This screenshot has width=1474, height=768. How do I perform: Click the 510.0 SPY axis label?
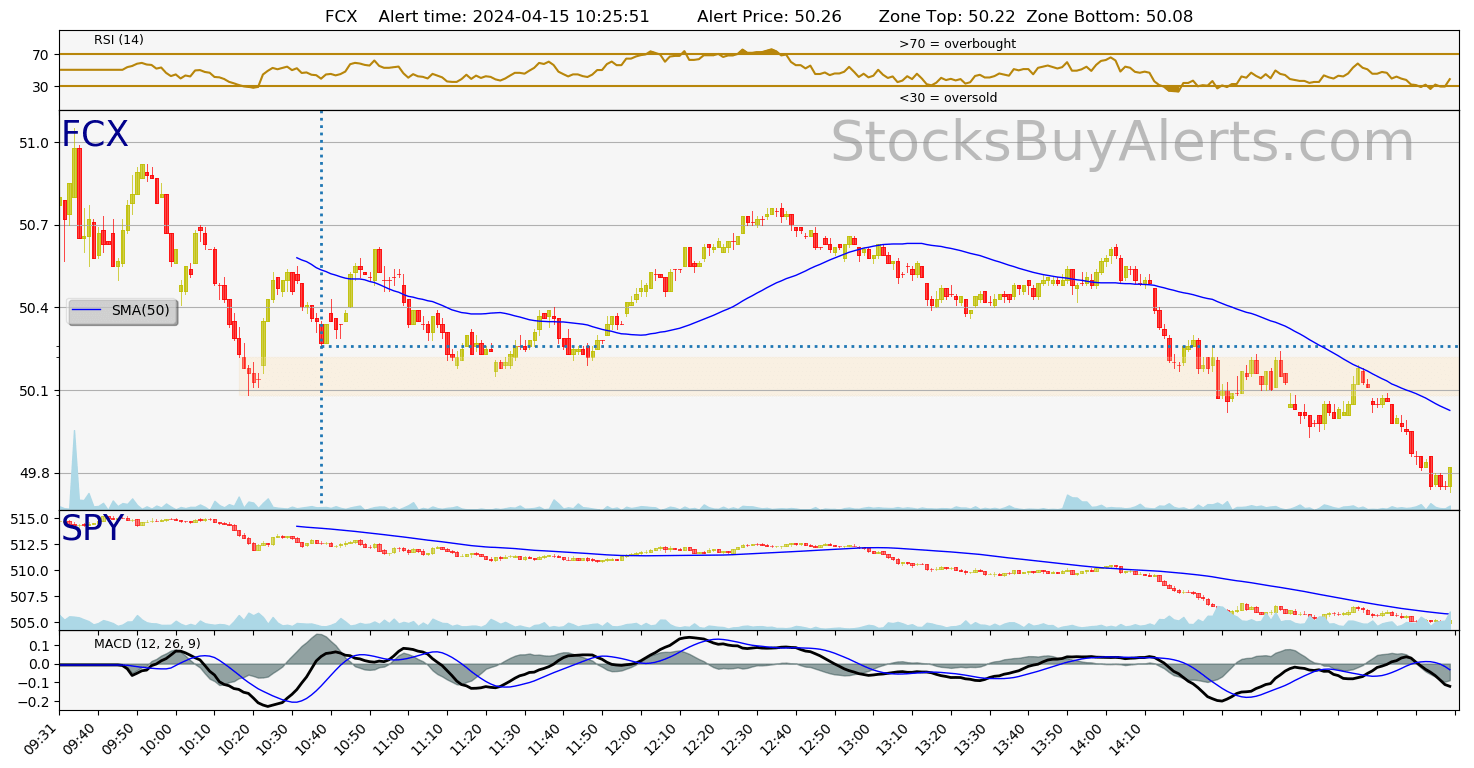[29, 571]
